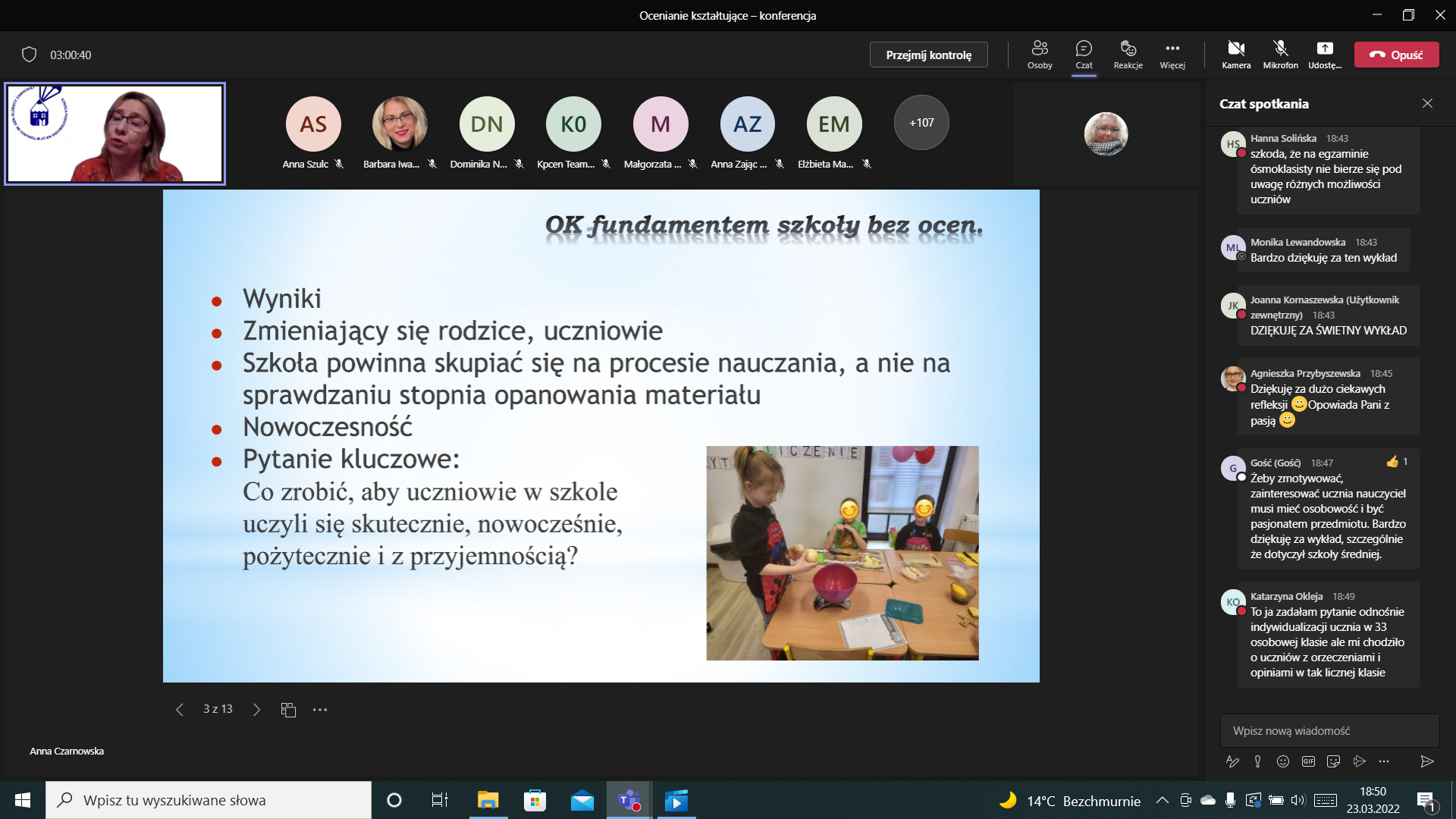Open Hanna Solińska chat avatar
This screenshot has height=819, width=1456.
tap(1233, 144)
